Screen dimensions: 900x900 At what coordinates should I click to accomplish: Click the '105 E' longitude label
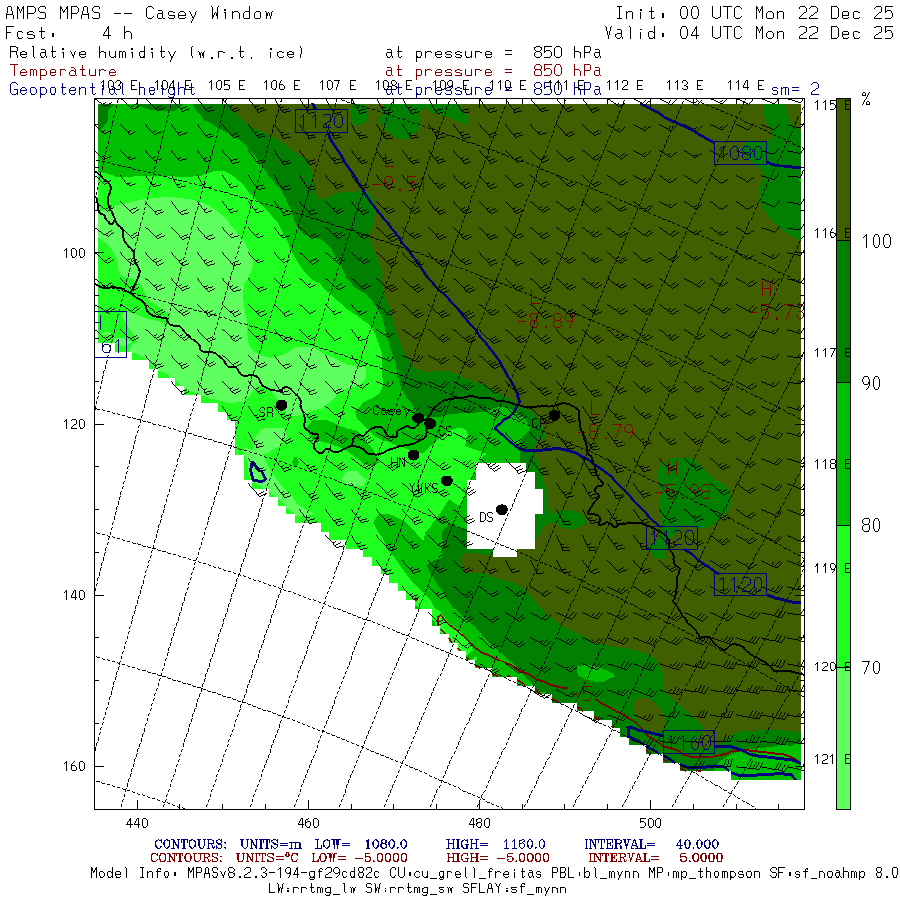[x=227, y=85]
